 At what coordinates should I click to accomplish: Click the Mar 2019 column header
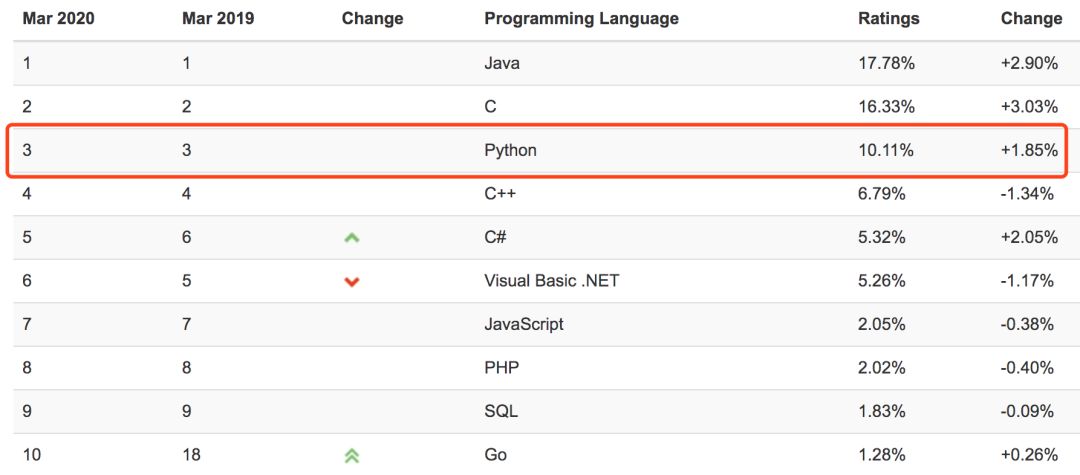218,19
